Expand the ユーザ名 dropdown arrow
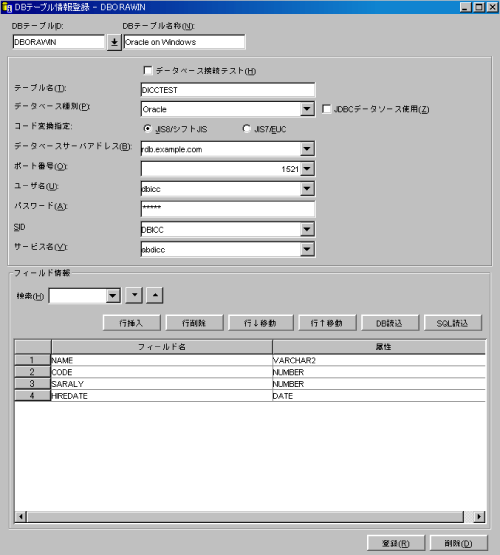This screenshot has width=500, height=555. coord(307,189)
